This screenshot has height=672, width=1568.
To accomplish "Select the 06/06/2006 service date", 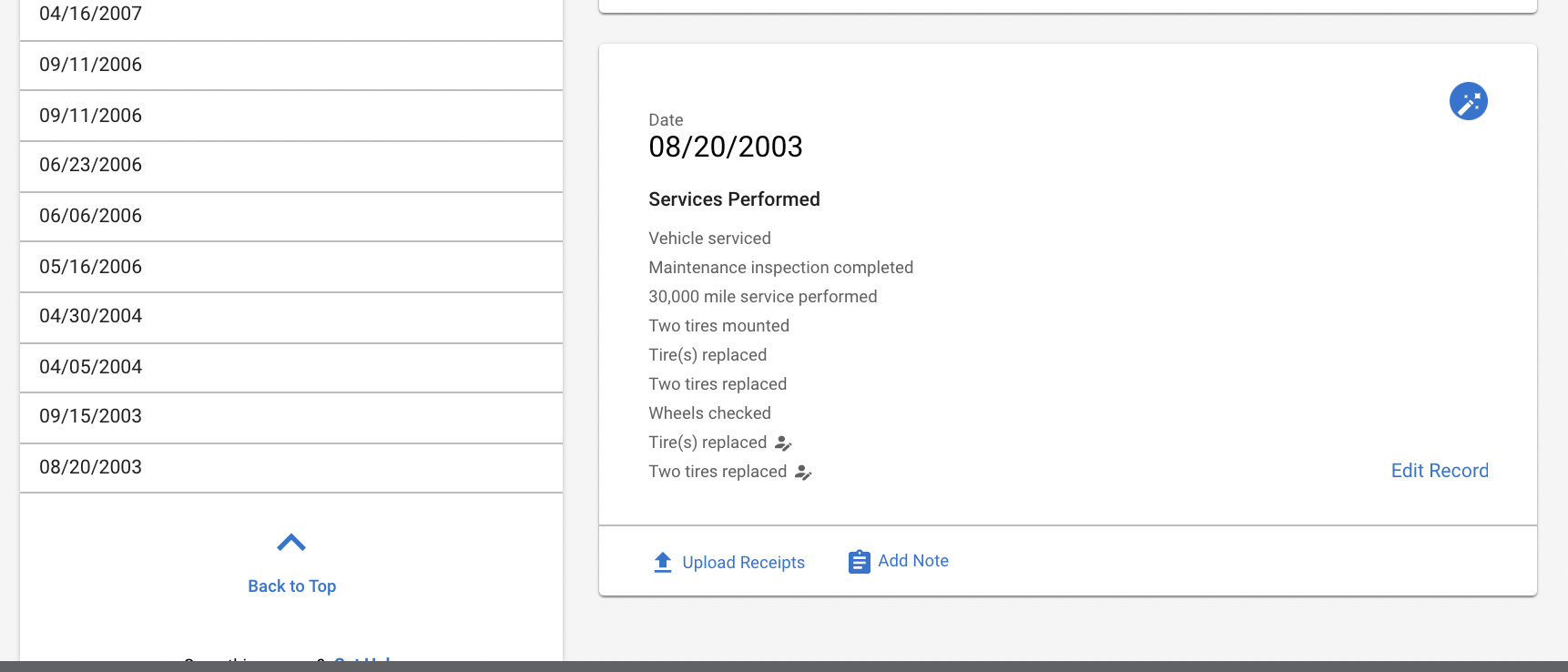I will (x=291, y=217).
